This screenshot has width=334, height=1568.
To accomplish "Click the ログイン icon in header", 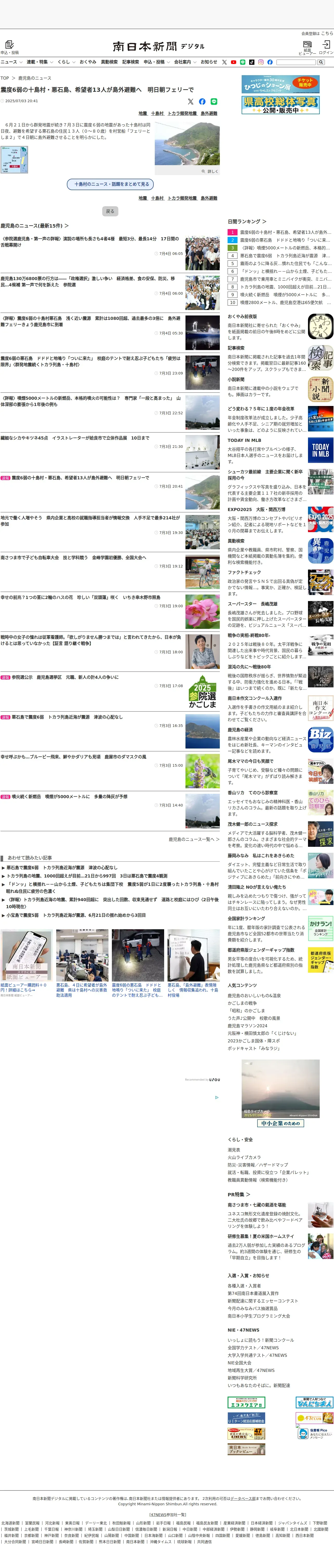I will pyautogui.click(x=326, y=44).
